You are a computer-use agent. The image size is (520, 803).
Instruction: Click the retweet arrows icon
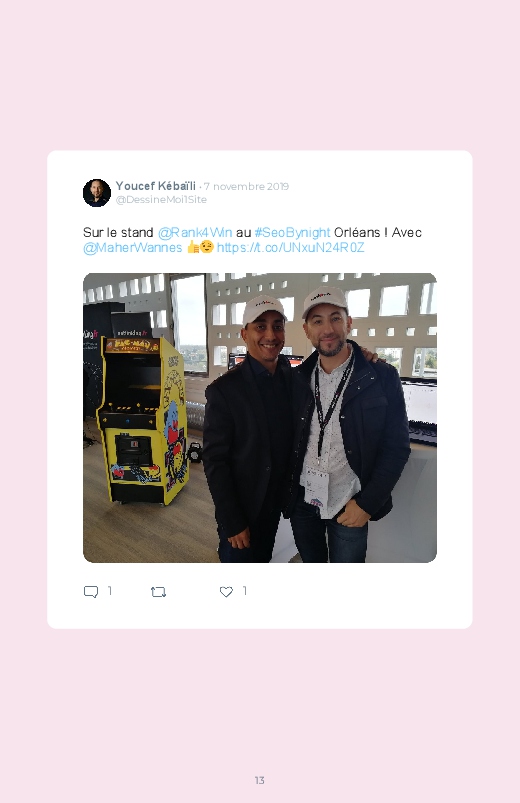158,592
